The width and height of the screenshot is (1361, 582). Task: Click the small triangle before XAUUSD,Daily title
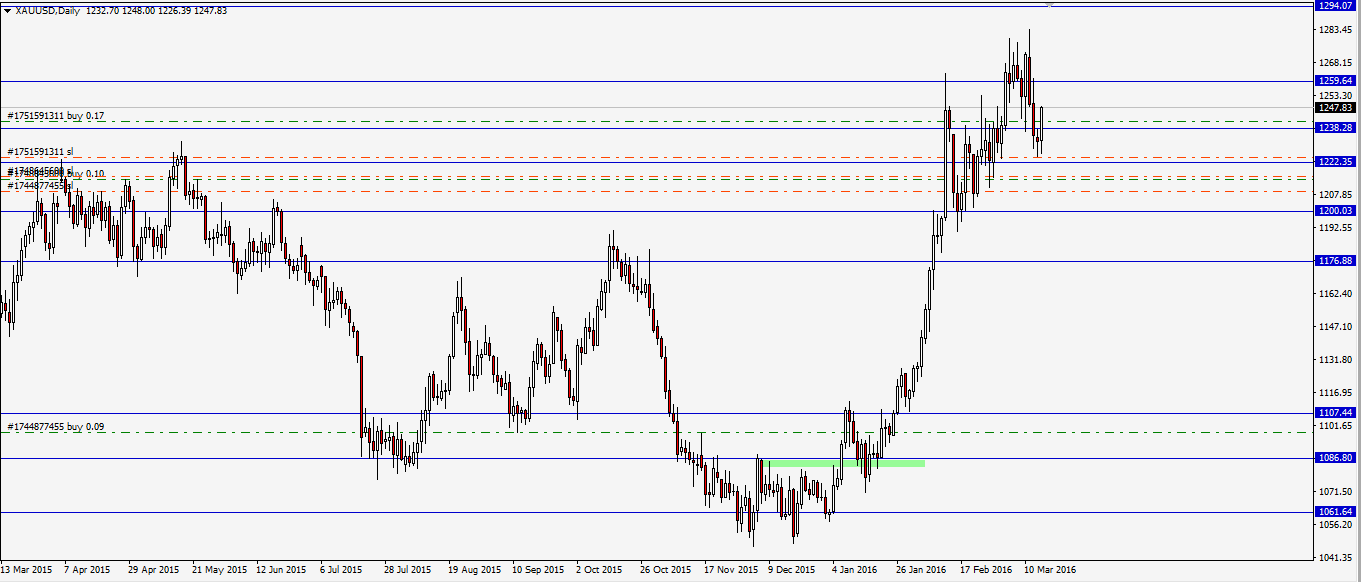tap(8, 10)
